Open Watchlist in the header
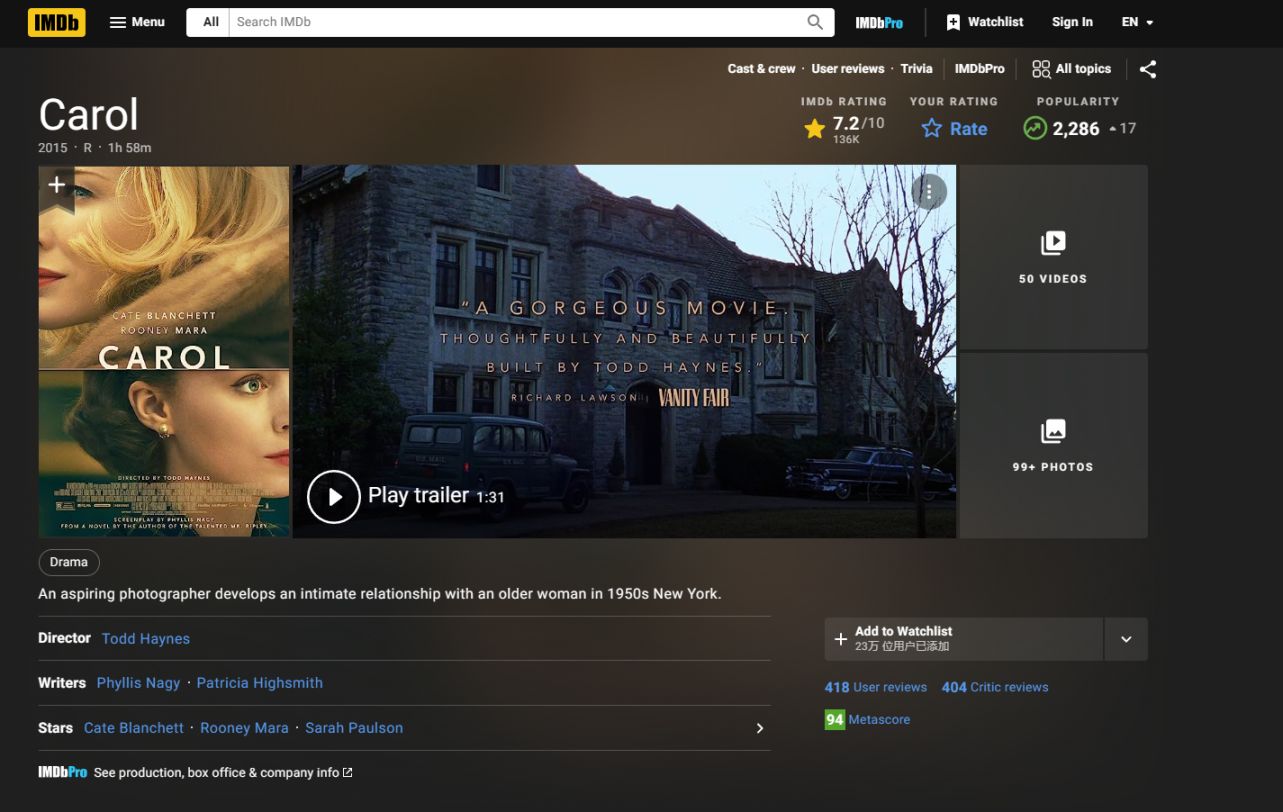 click(985, 22)
